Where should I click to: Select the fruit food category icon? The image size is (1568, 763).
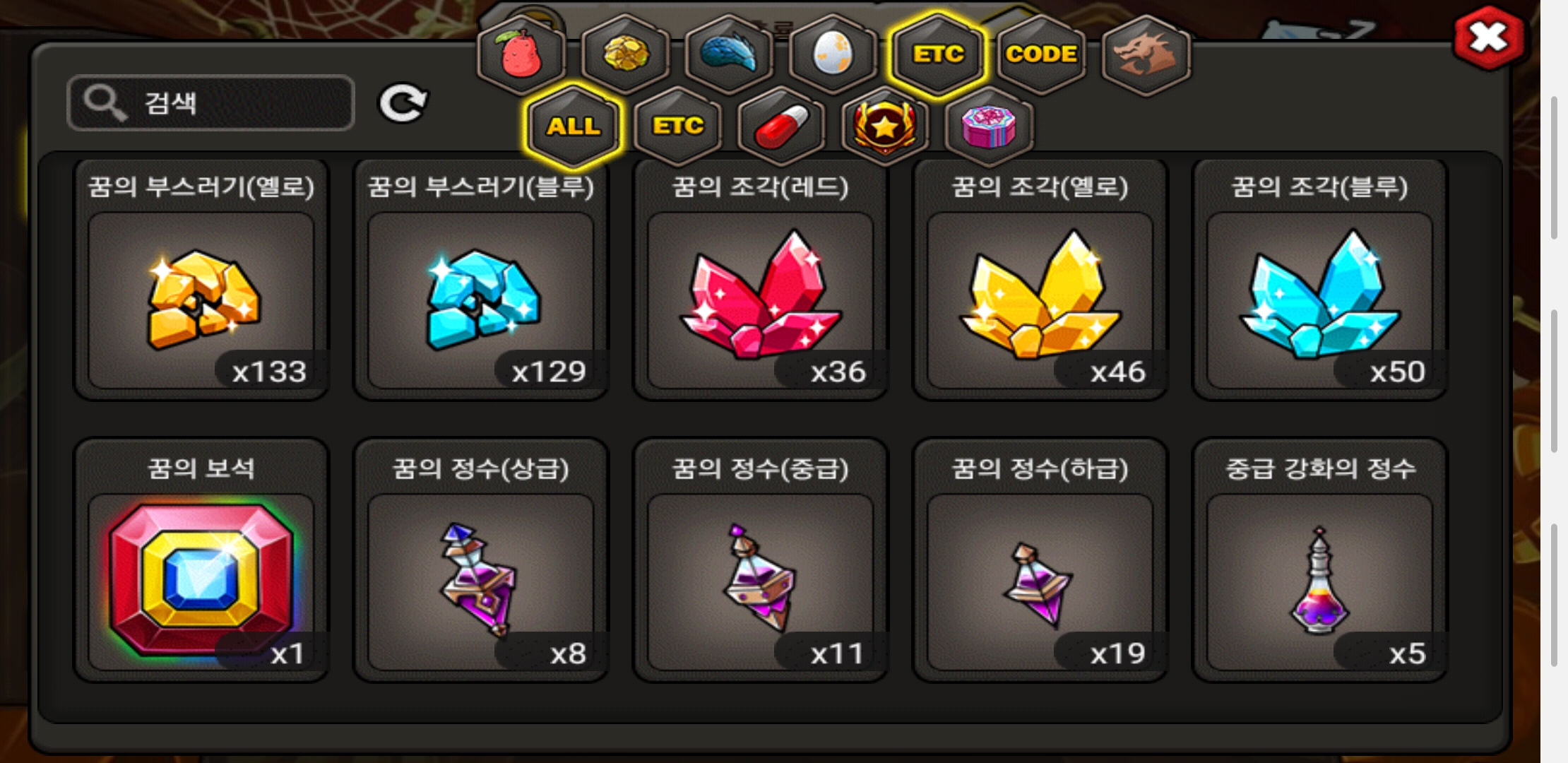click(521, 54)
